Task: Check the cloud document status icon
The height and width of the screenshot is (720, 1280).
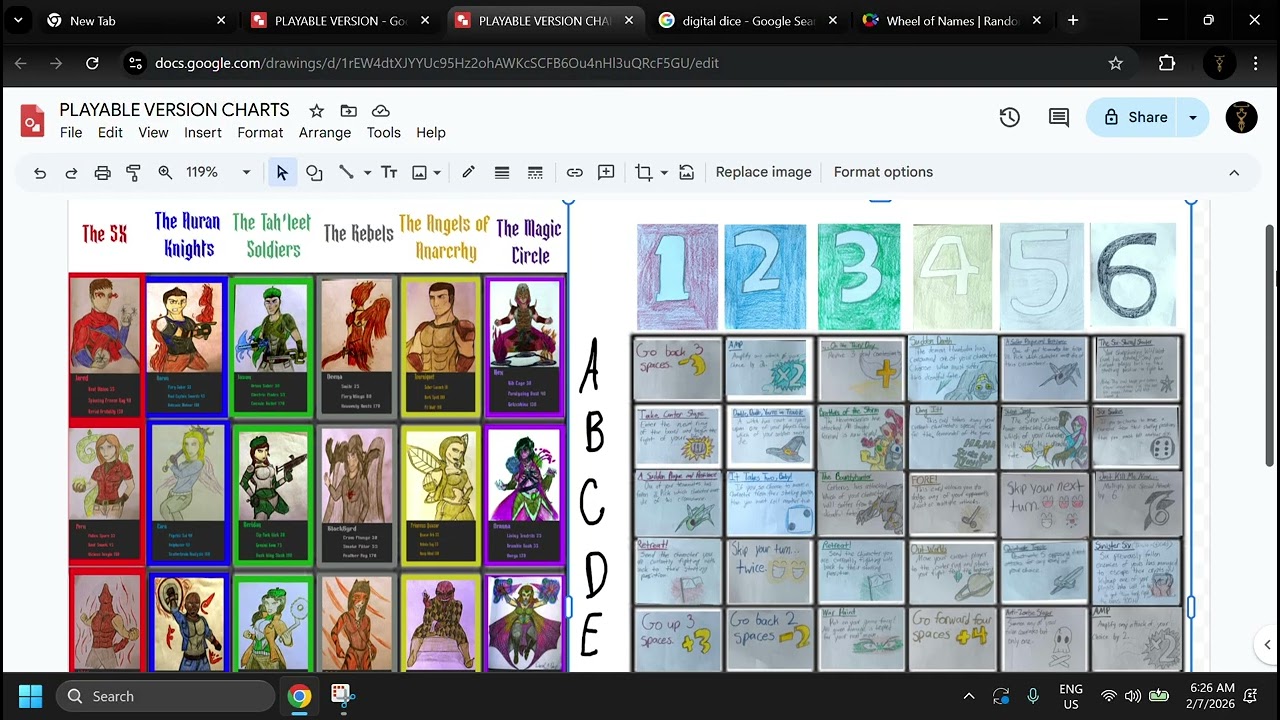Action: click(x=381, y=110)
